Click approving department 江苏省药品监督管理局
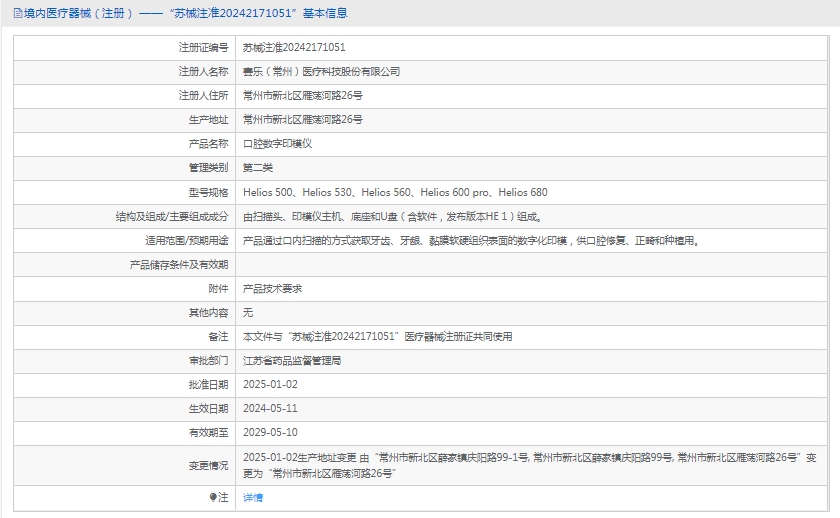The image size is (840, 518). (x=292, y=360)
